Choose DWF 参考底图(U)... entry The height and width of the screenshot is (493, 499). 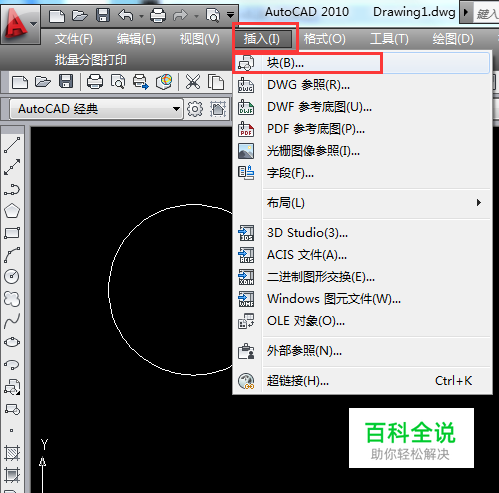coord(362,107)
